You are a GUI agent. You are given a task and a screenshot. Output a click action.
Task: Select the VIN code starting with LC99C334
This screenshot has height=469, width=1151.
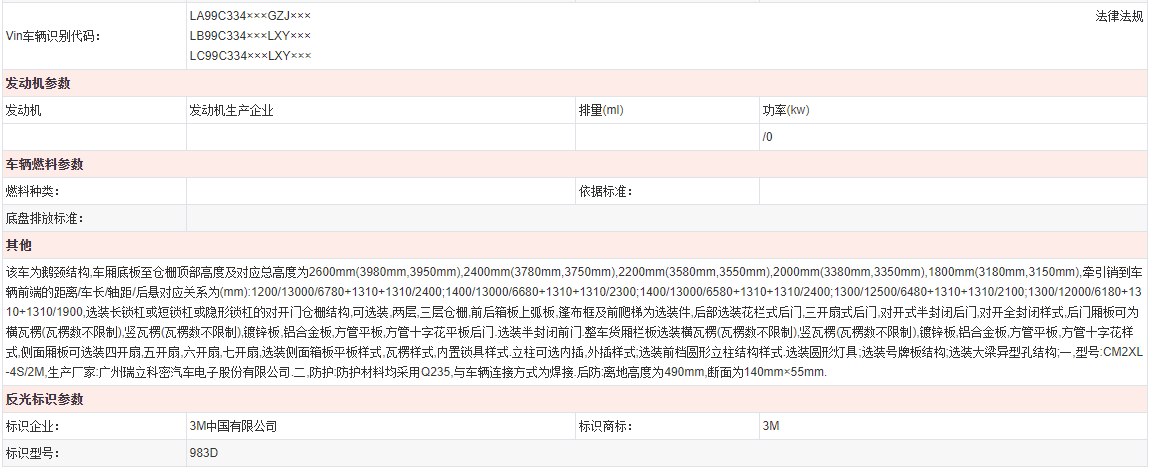pos(250,55)
